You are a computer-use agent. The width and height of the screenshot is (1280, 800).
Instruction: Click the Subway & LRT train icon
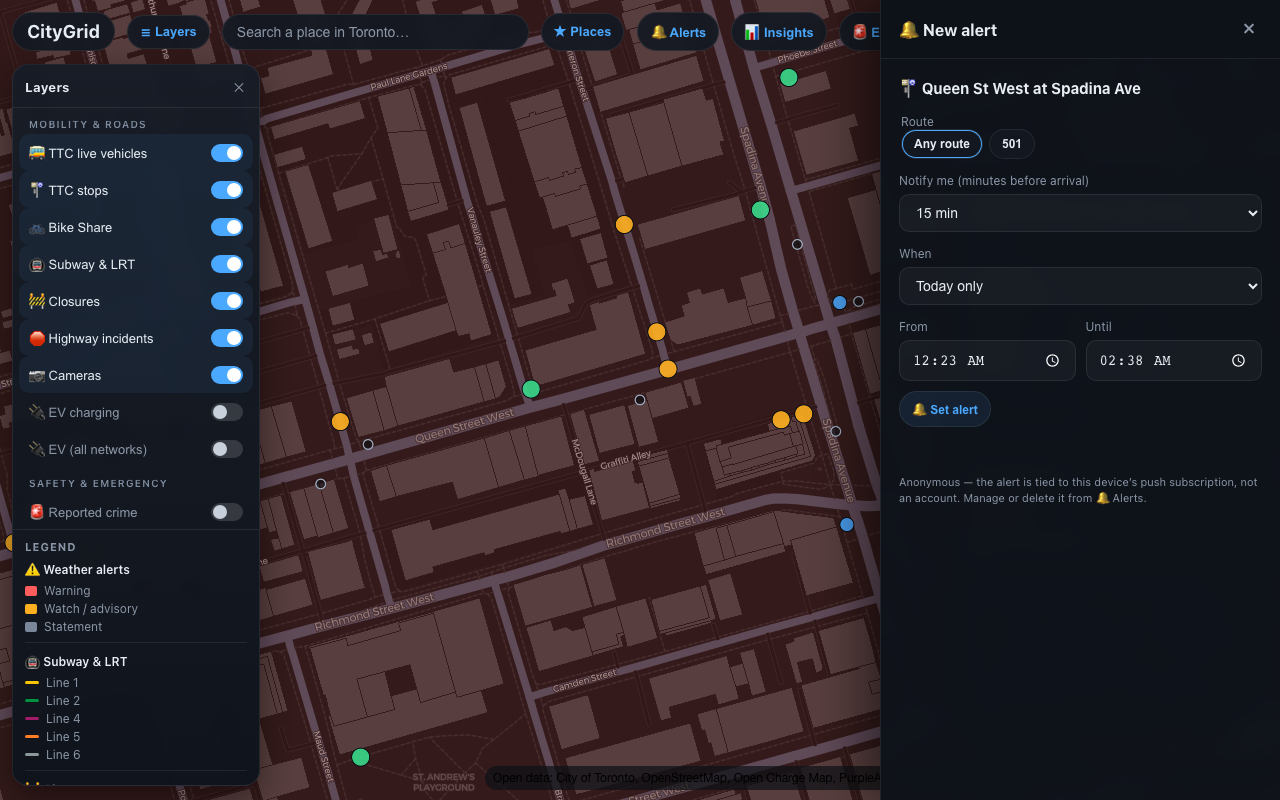click(x=37, y=264)
